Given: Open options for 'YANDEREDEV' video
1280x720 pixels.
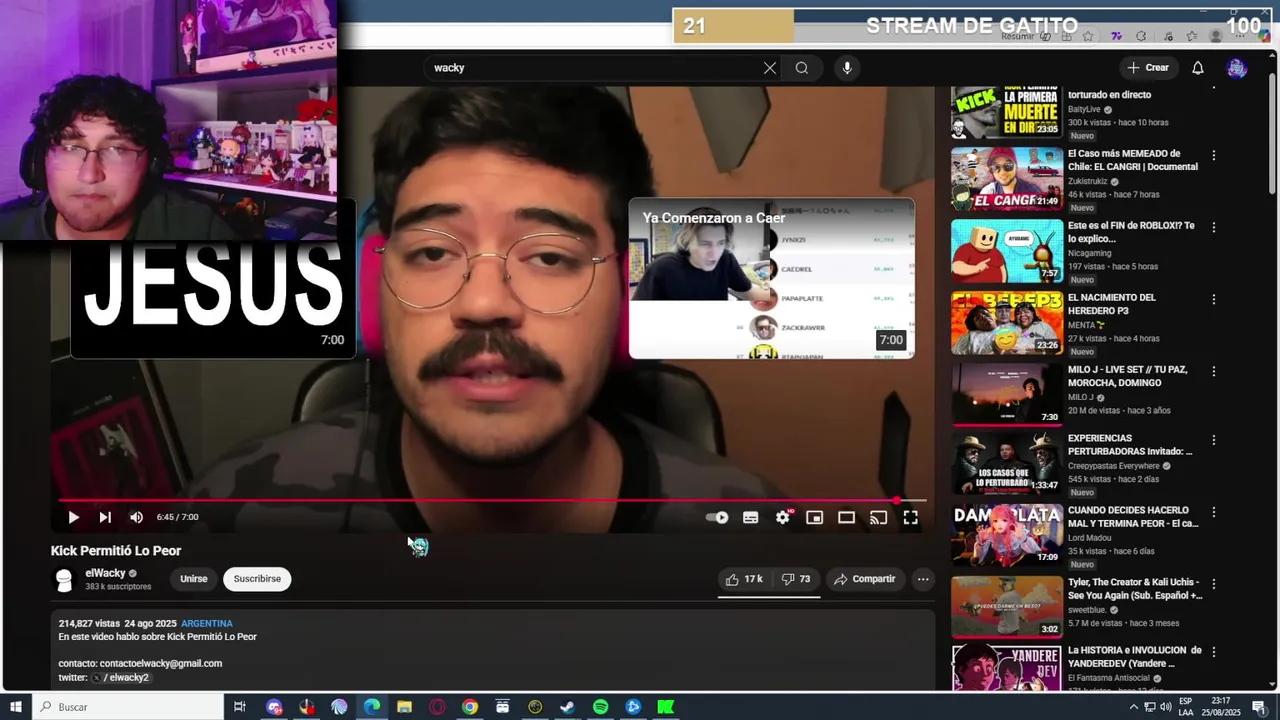Looking at the screenshot, I should click(1214, 652).
